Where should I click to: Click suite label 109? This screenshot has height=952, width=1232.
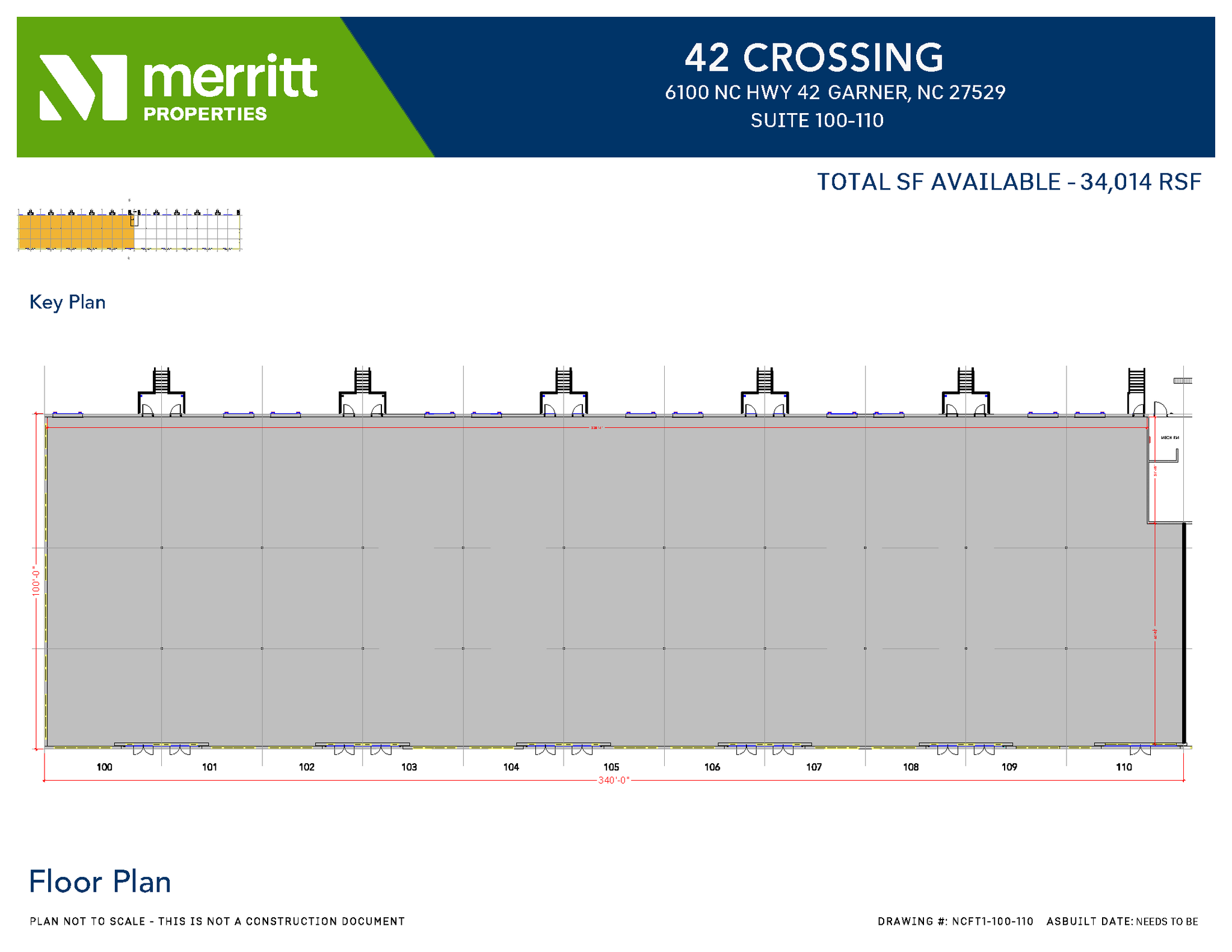click(1009, 767)
